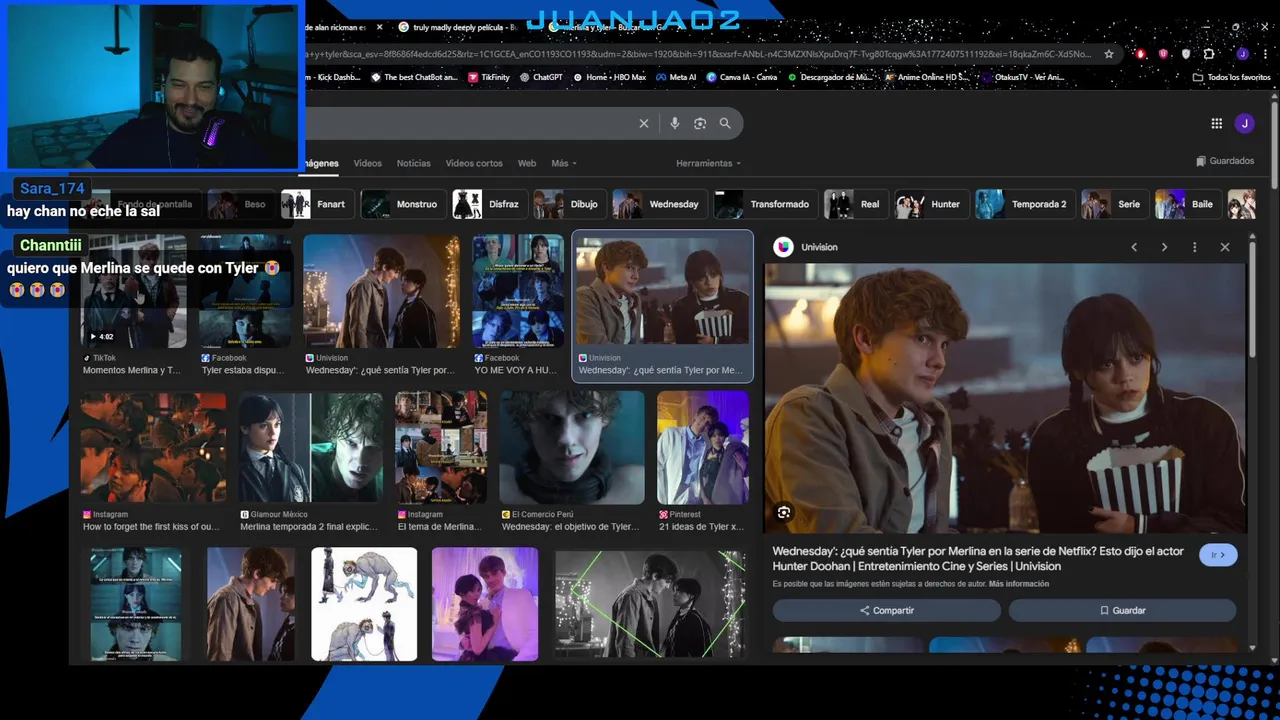Click the Compartir button
1280x720 pixels.
tap(886, 610)
